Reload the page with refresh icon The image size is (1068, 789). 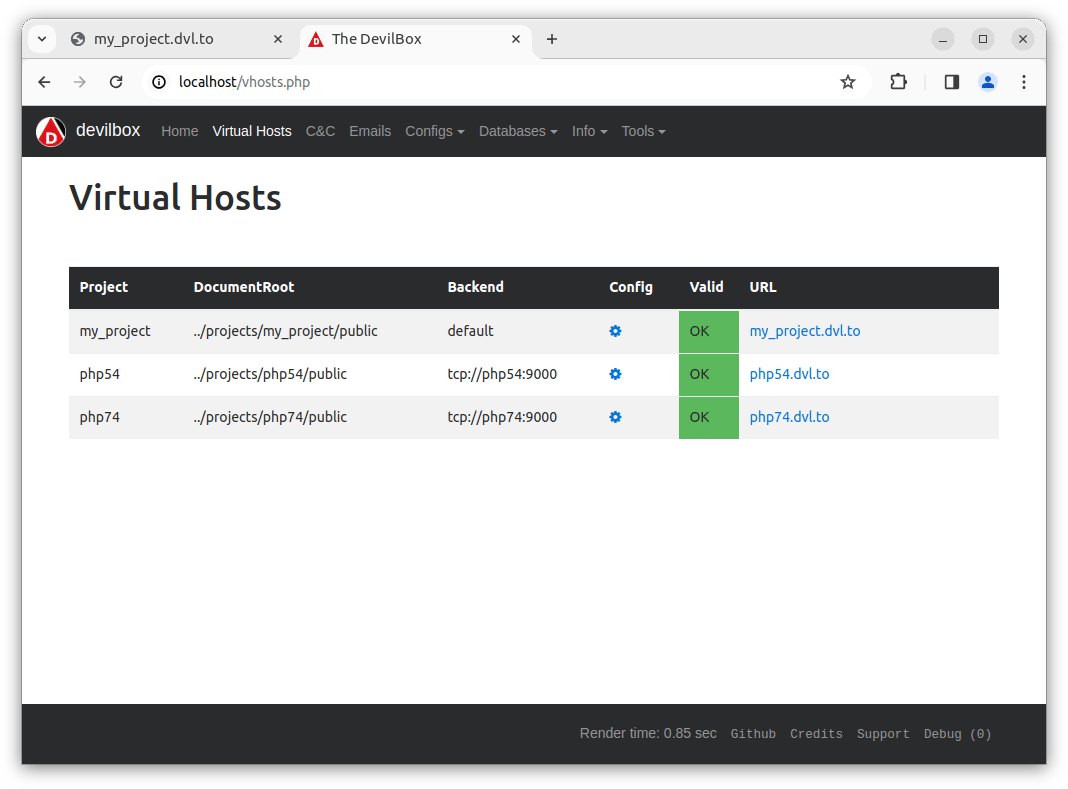116,82
